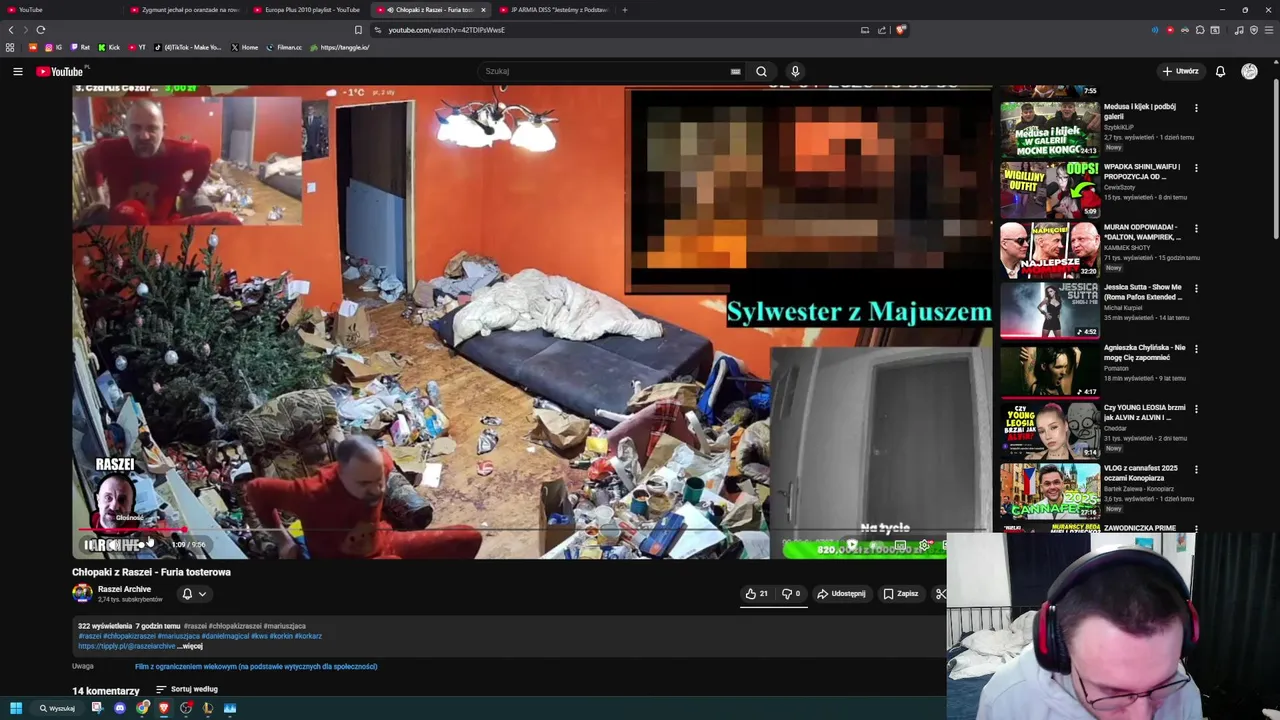
Task: Open the clip scissors button
Action: coord(940,594)
